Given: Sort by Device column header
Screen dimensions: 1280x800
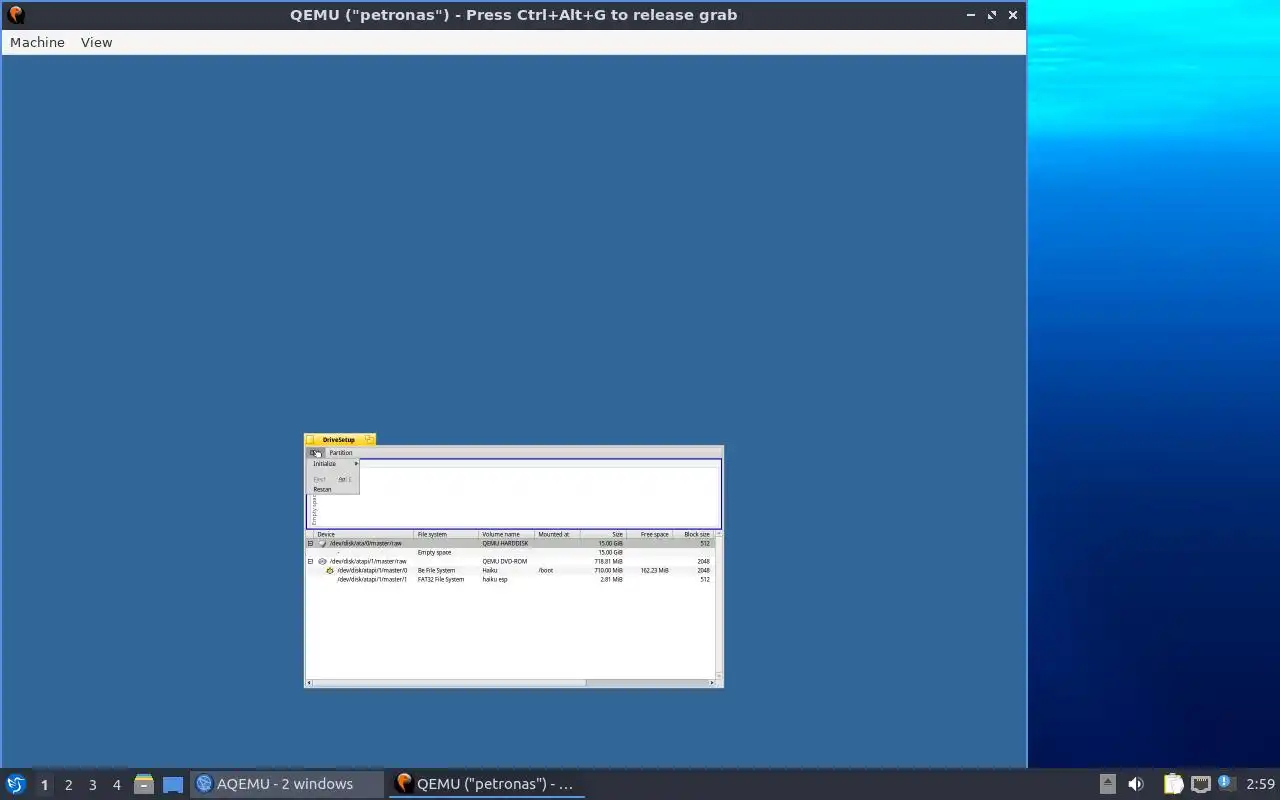Looking at the screenshot, I should click(364, 534).
